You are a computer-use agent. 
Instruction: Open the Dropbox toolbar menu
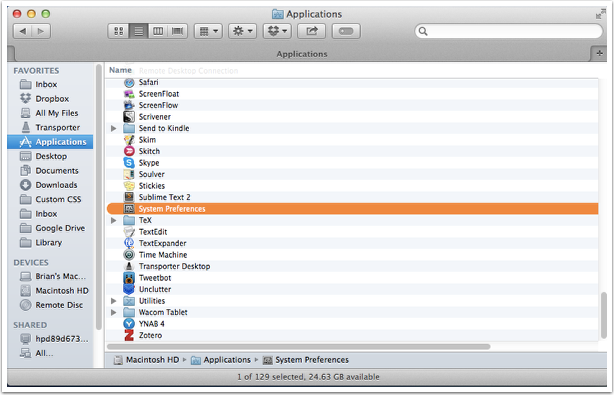[x=277, y=31]
